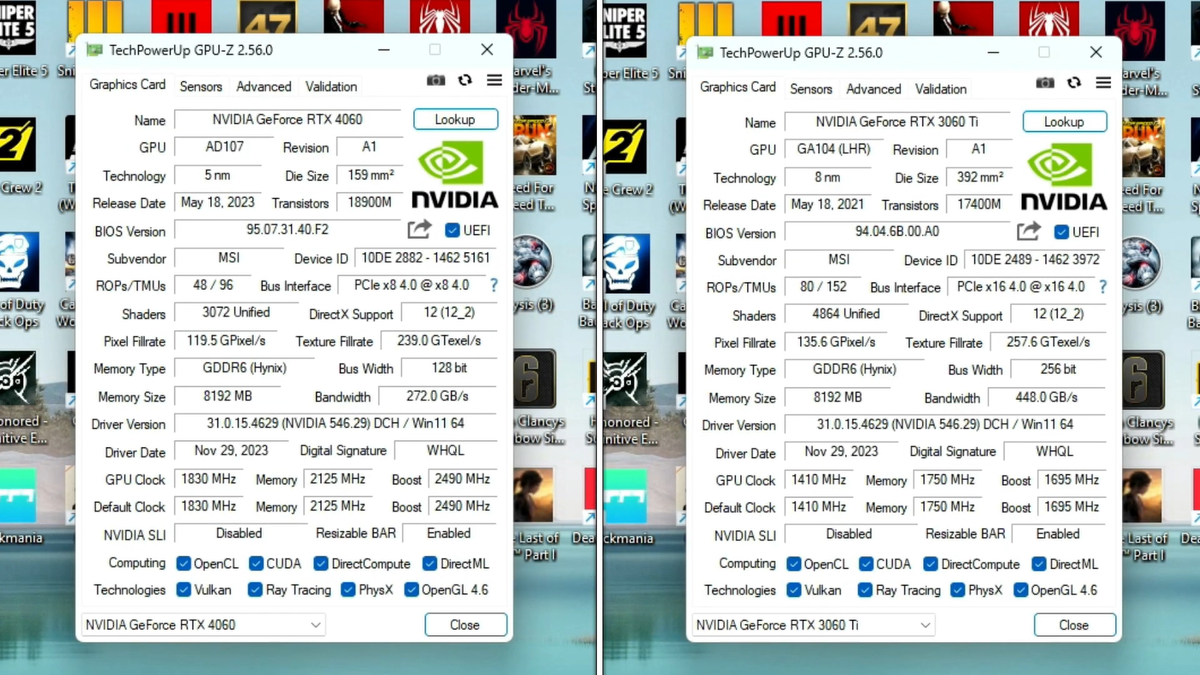
Task: Select the Need for Speed icon right of RTX 4060 window
Action: coord(534,145)
